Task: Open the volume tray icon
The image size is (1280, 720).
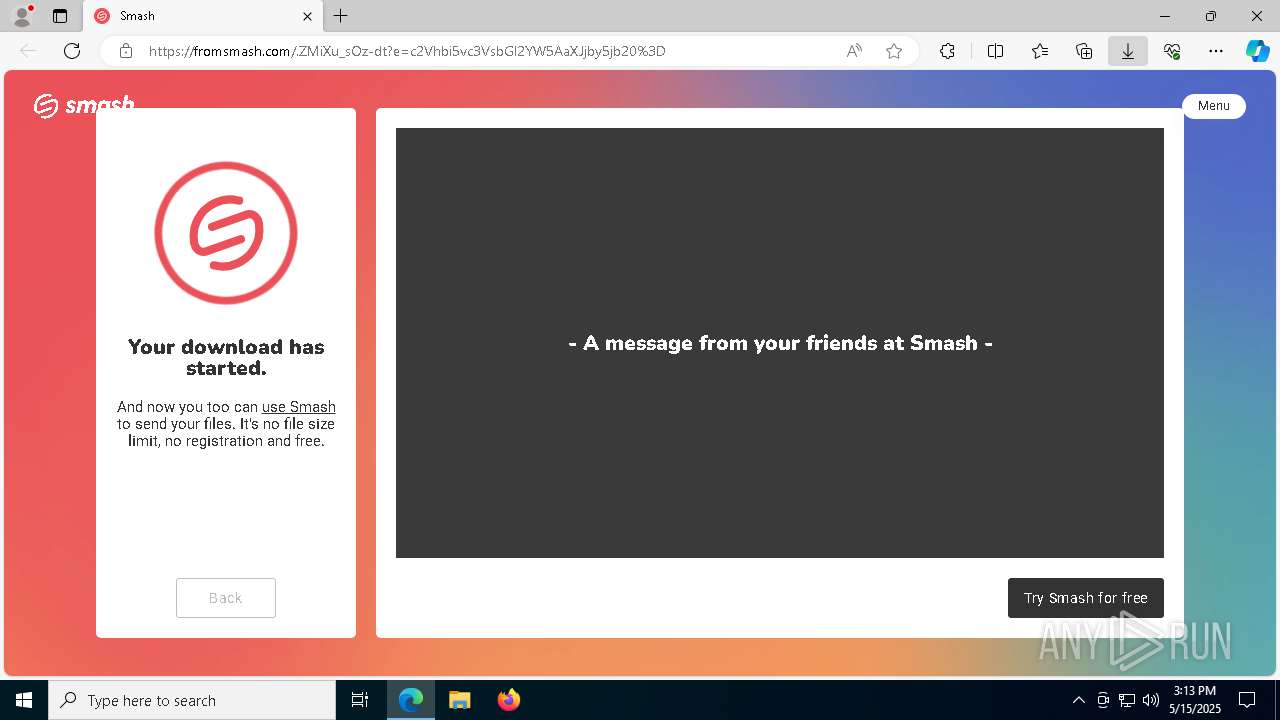Action: [1151, 700]
